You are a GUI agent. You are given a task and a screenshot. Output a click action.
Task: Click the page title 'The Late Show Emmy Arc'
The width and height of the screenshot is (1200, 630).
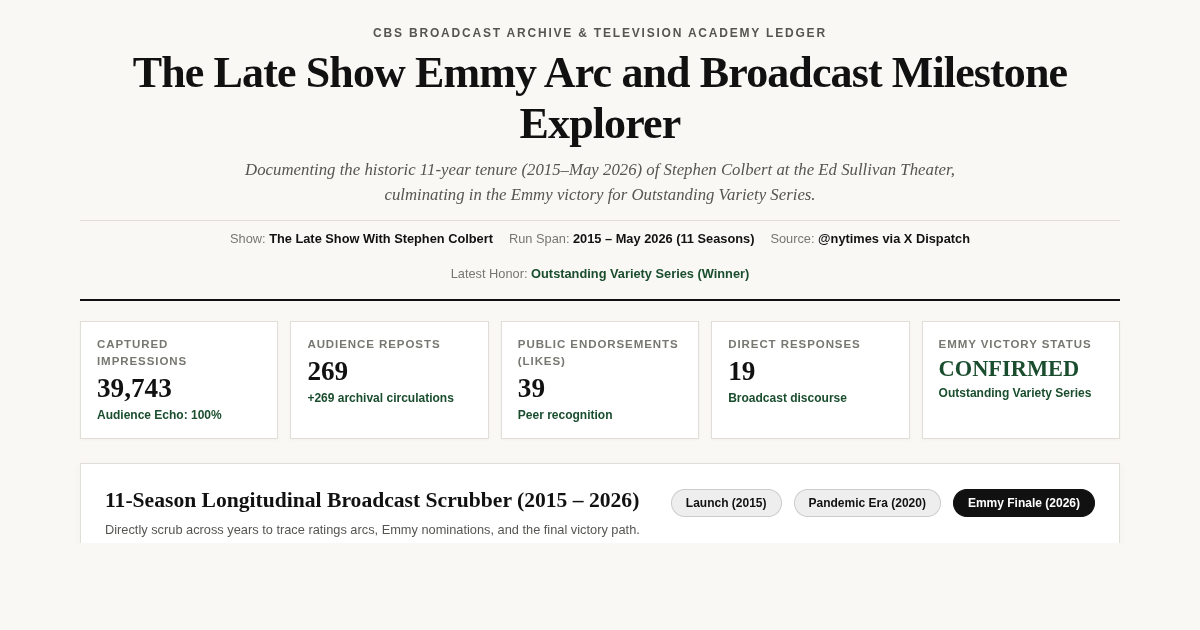[x=600, y=97]
